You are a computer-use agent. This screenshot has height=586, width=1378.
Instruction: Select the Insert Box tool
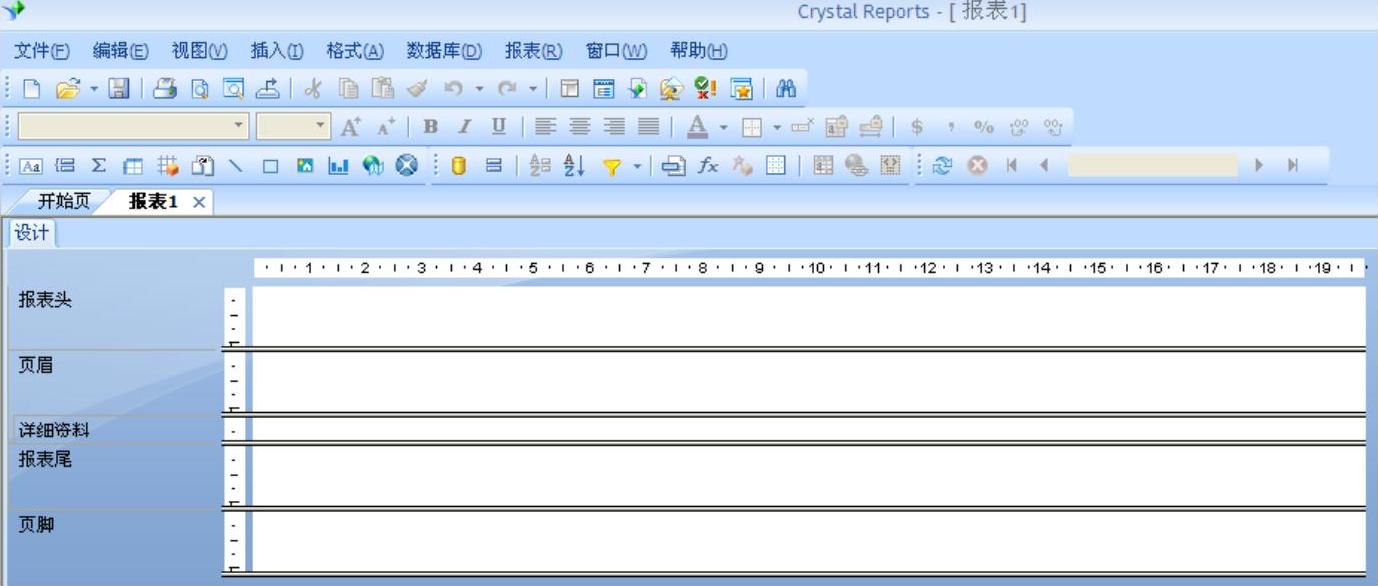[270, 166]
